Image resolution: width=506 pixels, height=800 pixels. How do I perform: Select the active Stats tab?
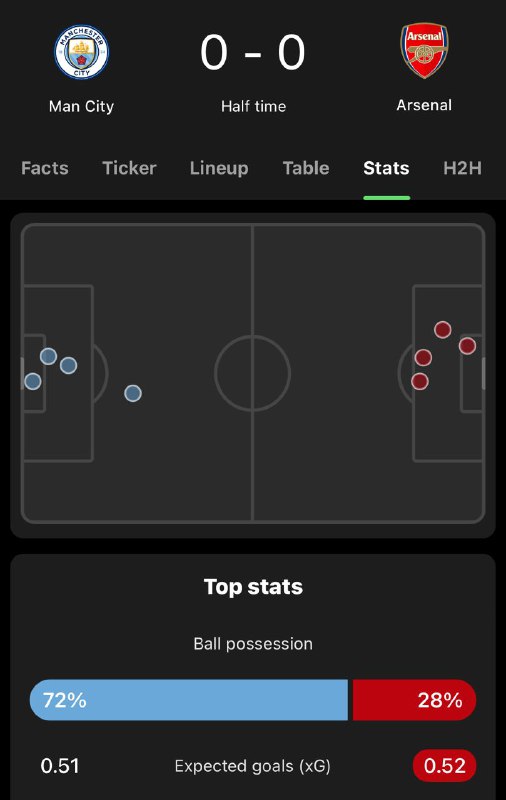coord(386,168)
